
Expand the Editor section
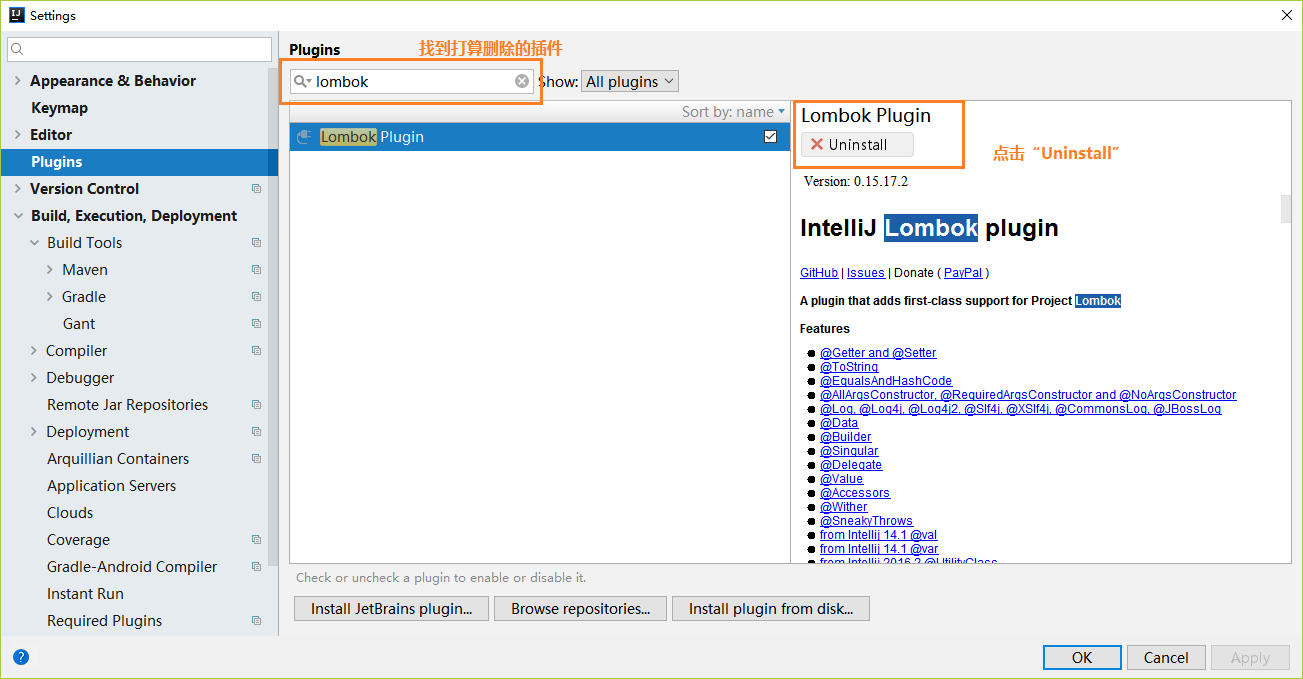(x=17, y=135)
